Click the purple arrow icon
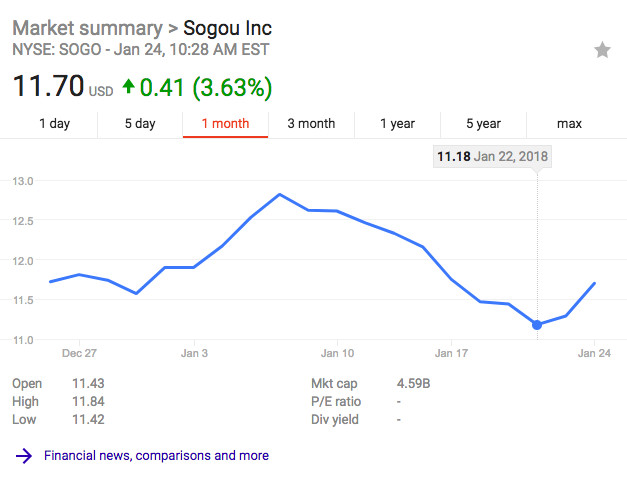This screenshot has width=627, height=488. [25, 456]
